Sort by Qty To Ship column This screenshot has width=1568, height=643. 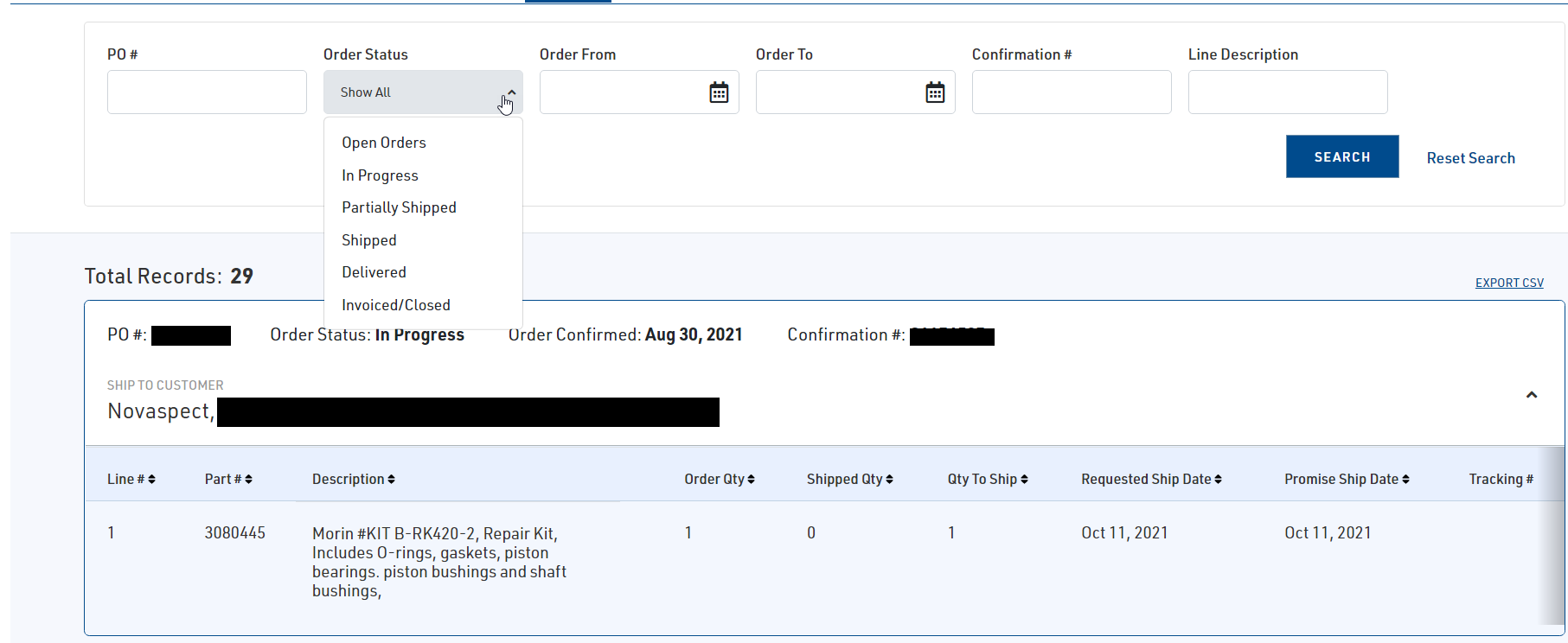[988, 480]
